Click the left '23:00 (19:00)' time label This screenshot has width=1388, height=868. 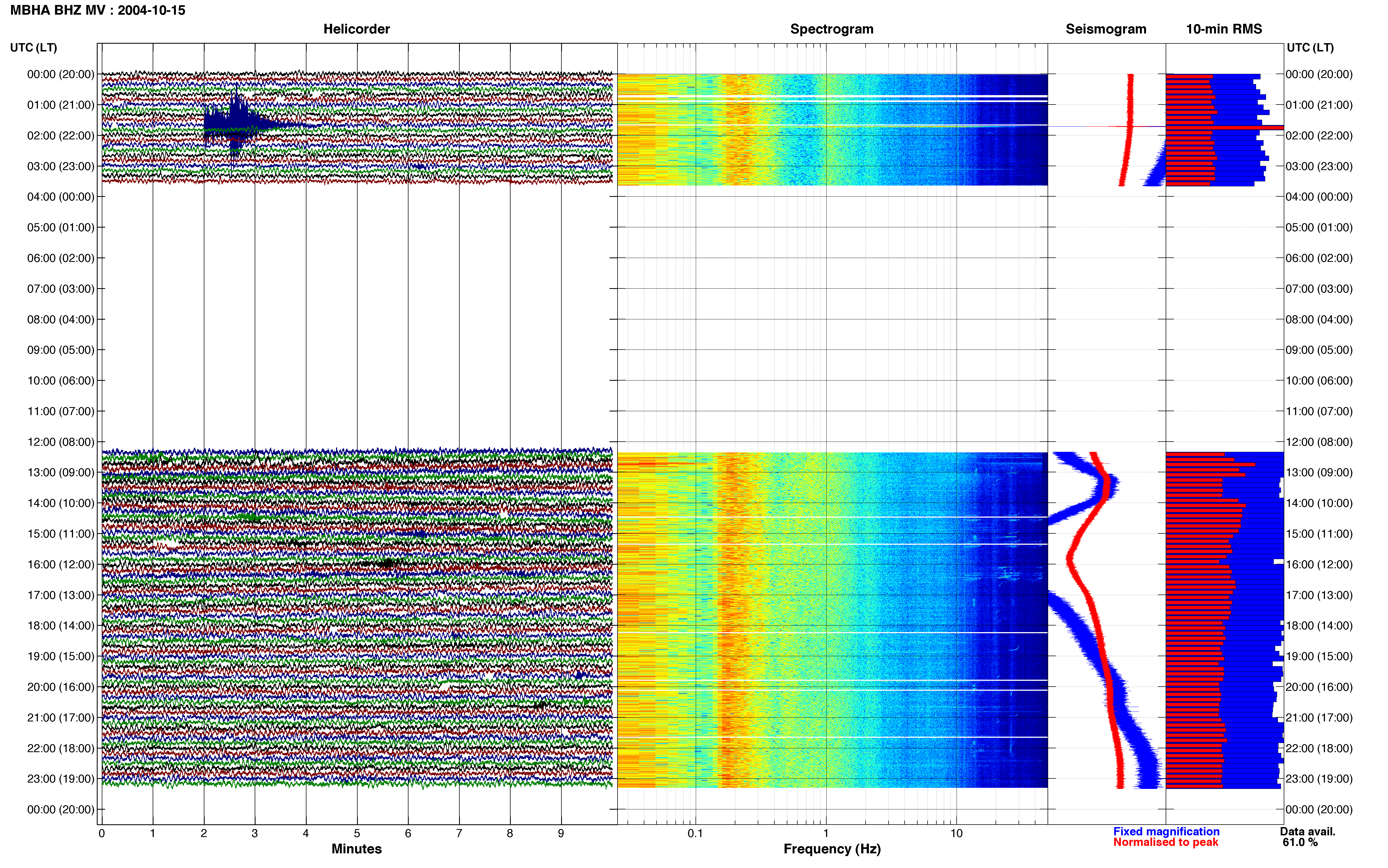(61, 778)
